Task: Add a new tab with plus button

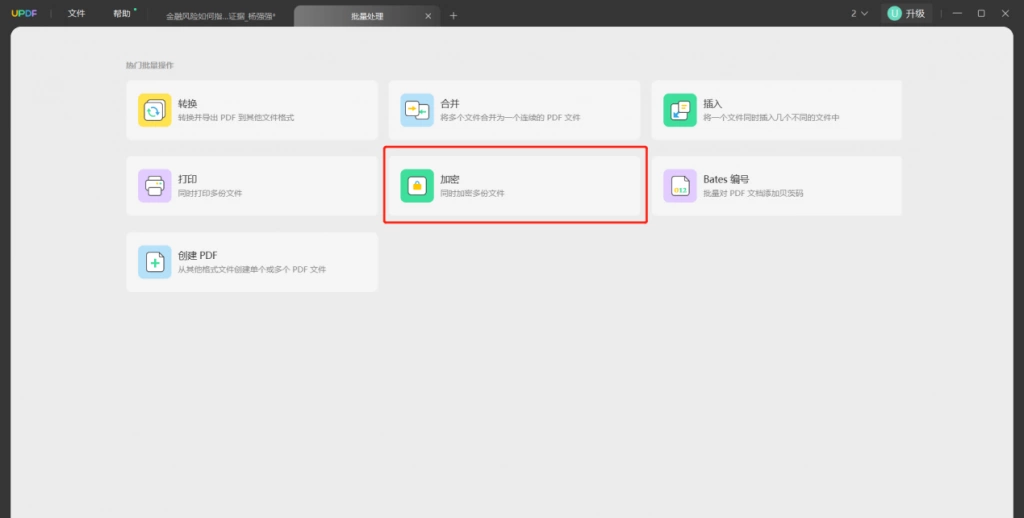Action: pyautogui.click(x=453, y=16)
